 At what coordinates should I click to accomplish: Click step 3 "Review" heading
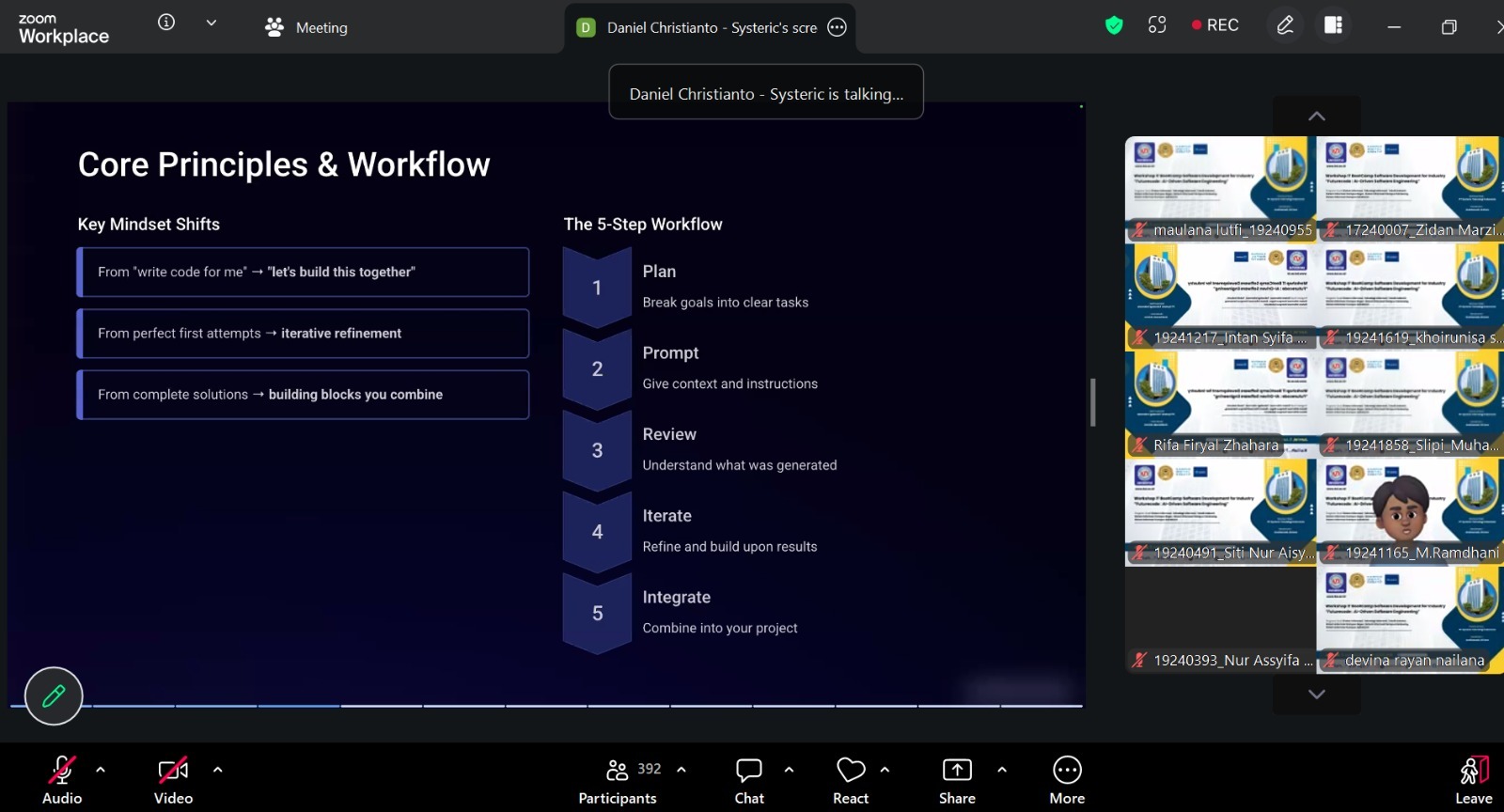pyautogui.click(x=669, y=434)
